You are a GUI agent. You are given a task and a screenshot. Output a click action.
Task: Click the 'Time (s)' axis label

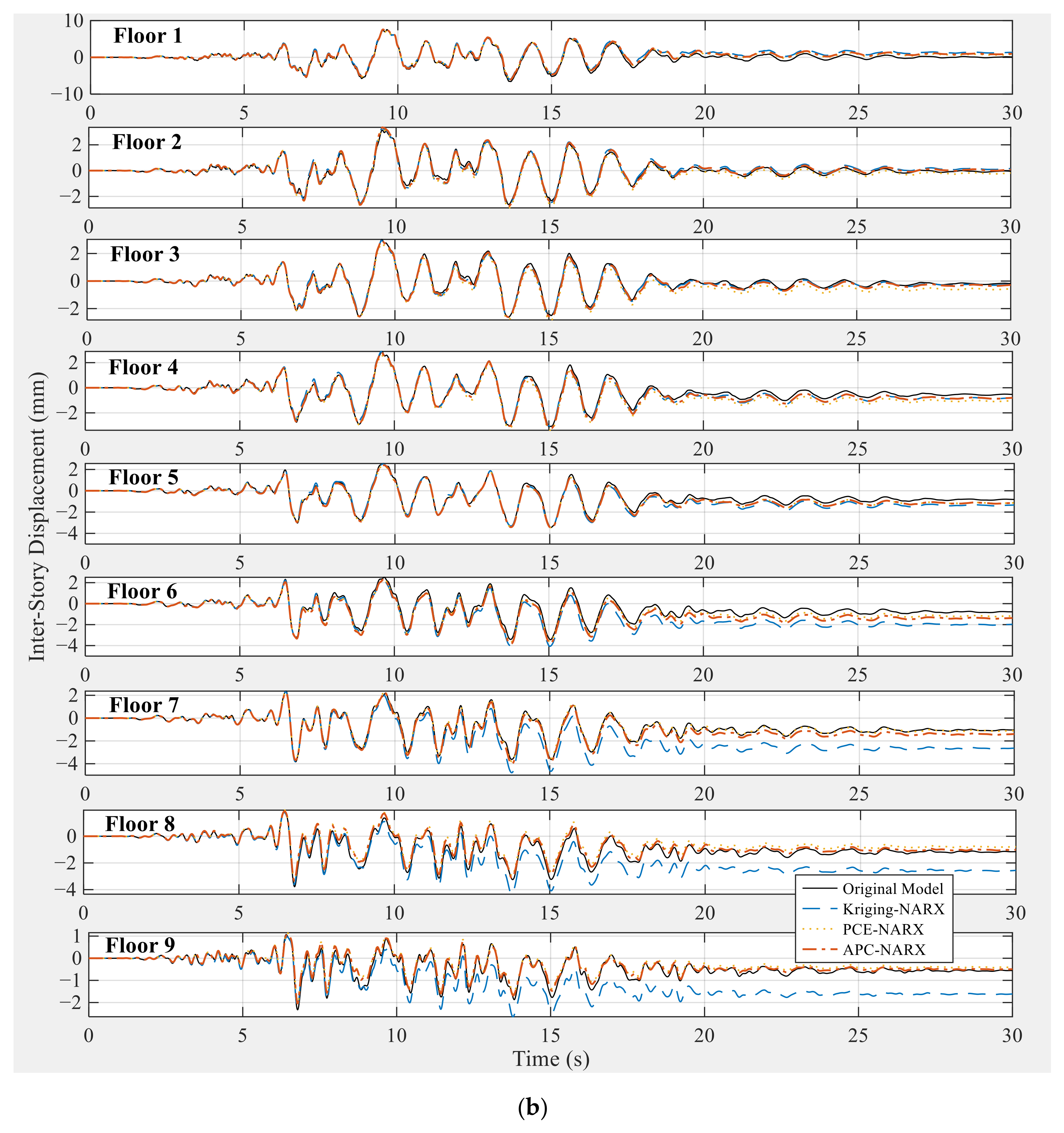[551, 1059]
